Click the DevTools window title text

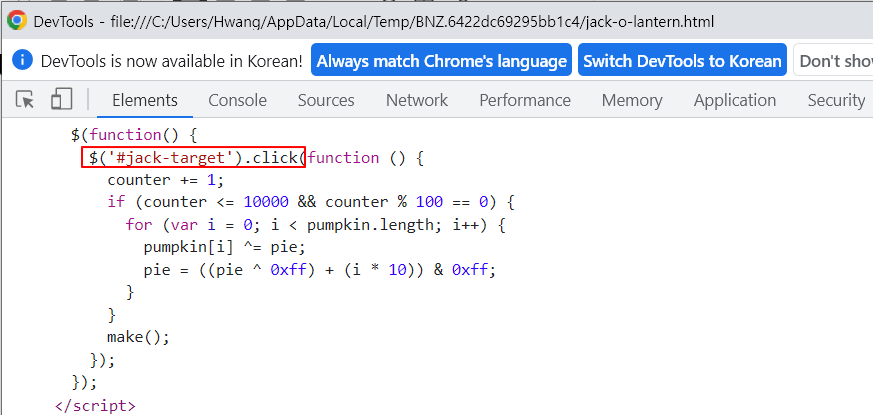click(x=374, y=22)
